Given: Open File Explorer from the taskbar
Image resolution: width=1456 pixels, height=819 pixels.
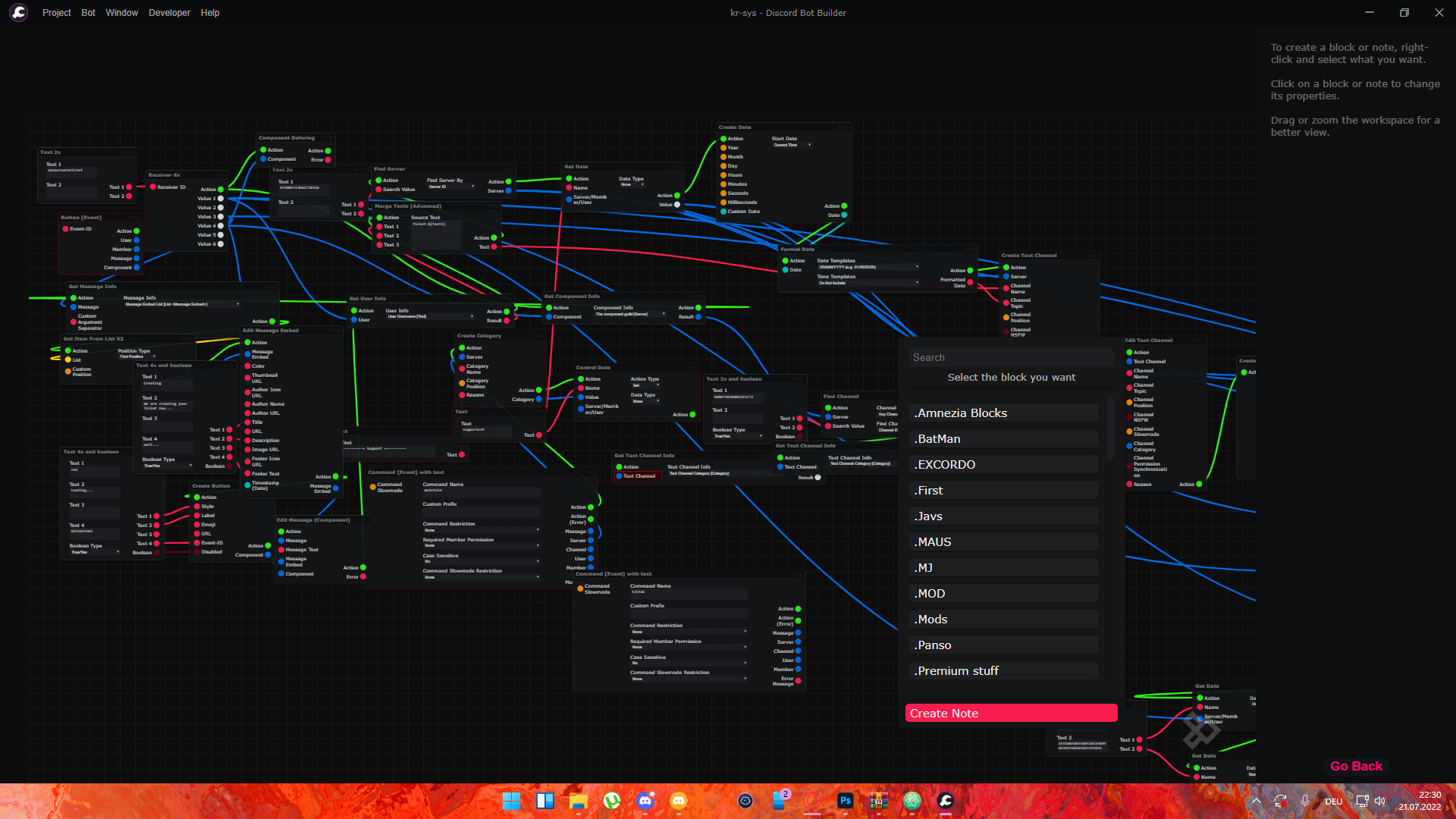Looking at the screenshot, I should 578,801.
